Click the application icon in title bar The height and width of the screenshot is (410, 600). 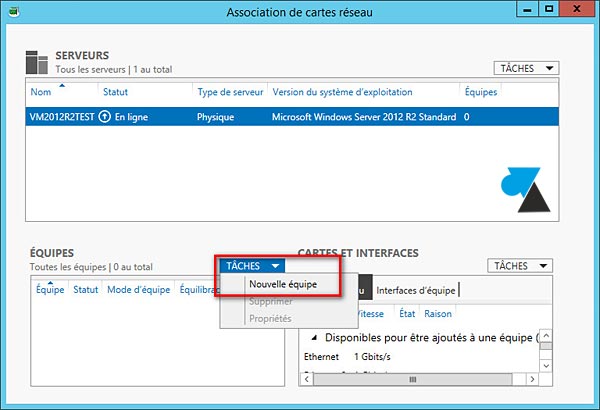(x=14, y=11)
